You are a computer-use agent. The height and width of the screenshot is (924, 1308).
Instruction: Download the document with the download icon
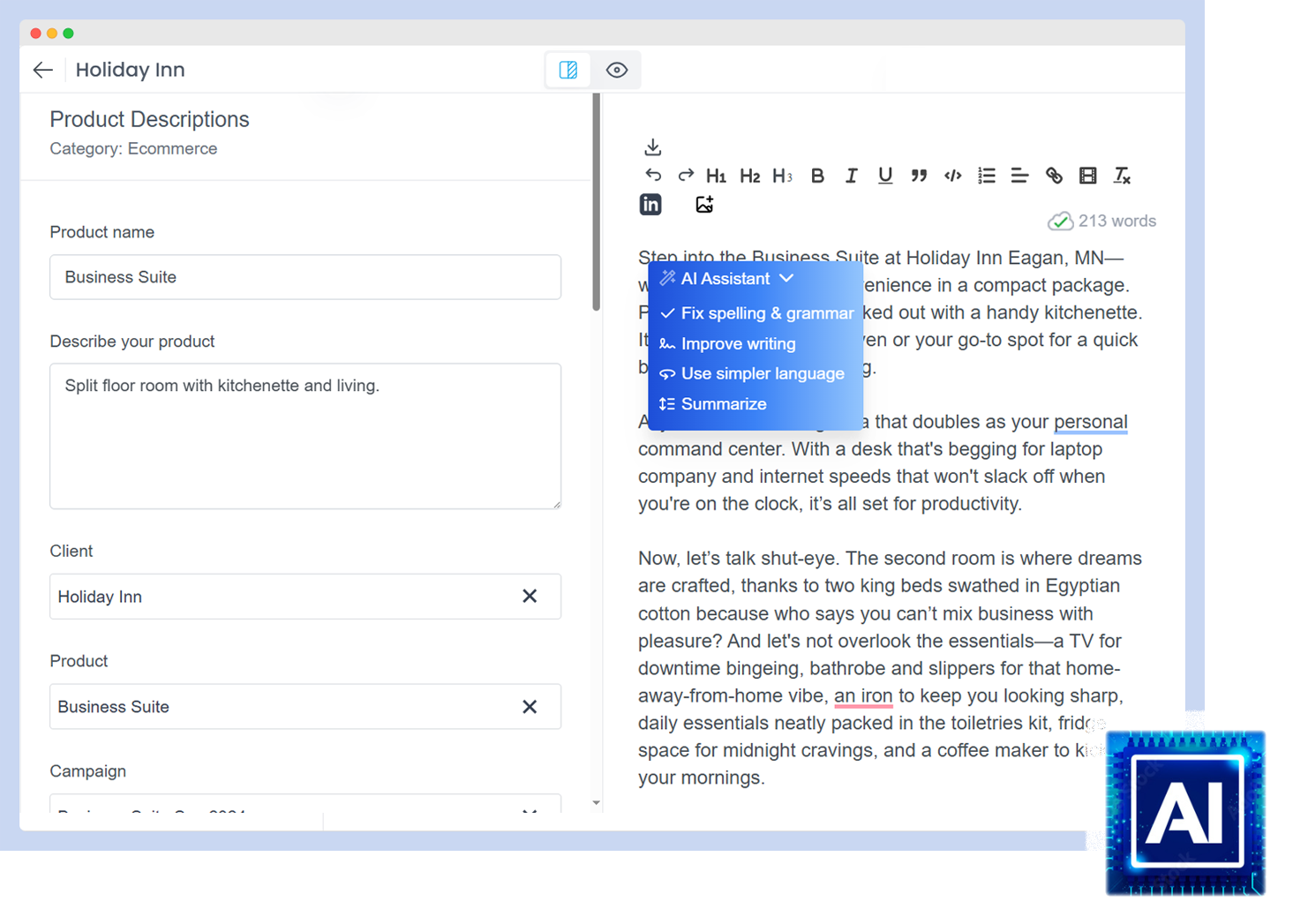click(653, 146)
